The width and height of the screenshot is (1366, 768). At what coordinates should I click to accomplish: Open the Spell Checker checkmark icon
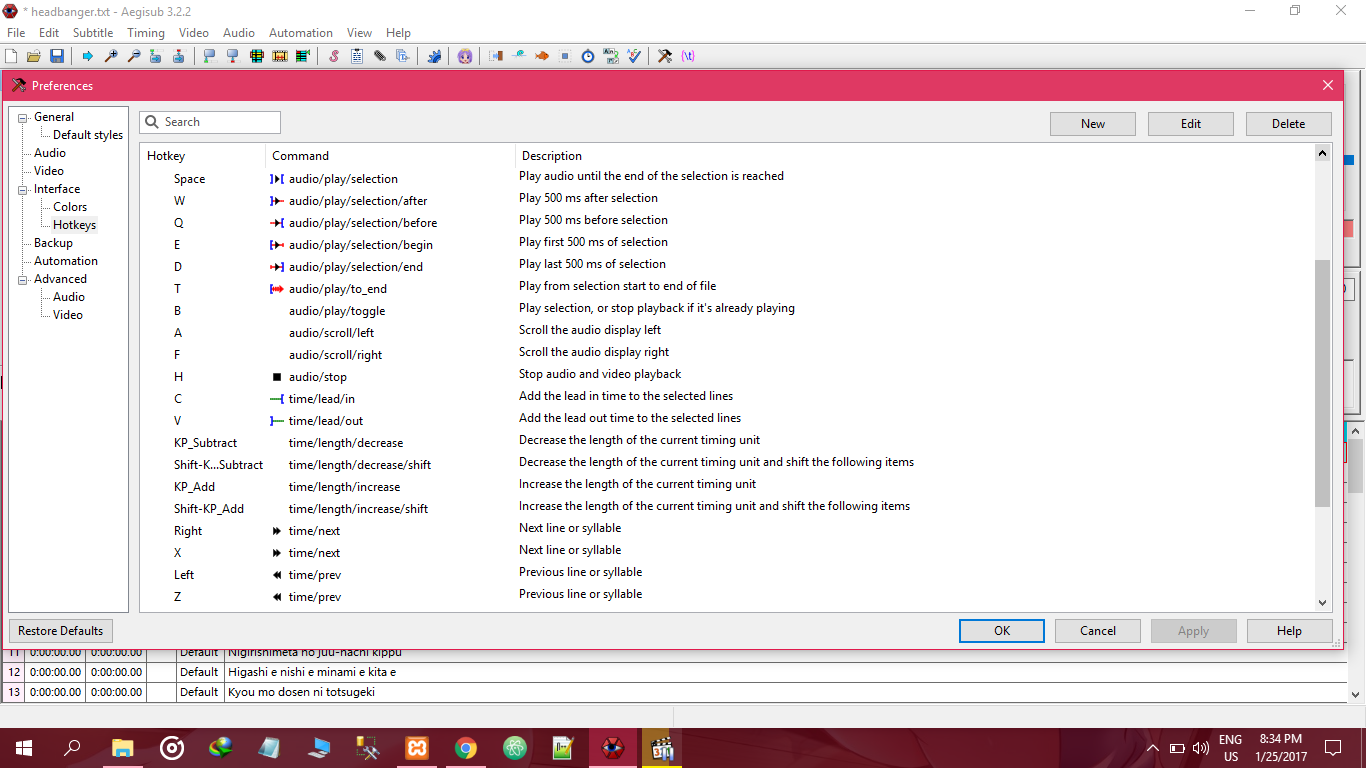pyautogui.click(x=634, y=56)
